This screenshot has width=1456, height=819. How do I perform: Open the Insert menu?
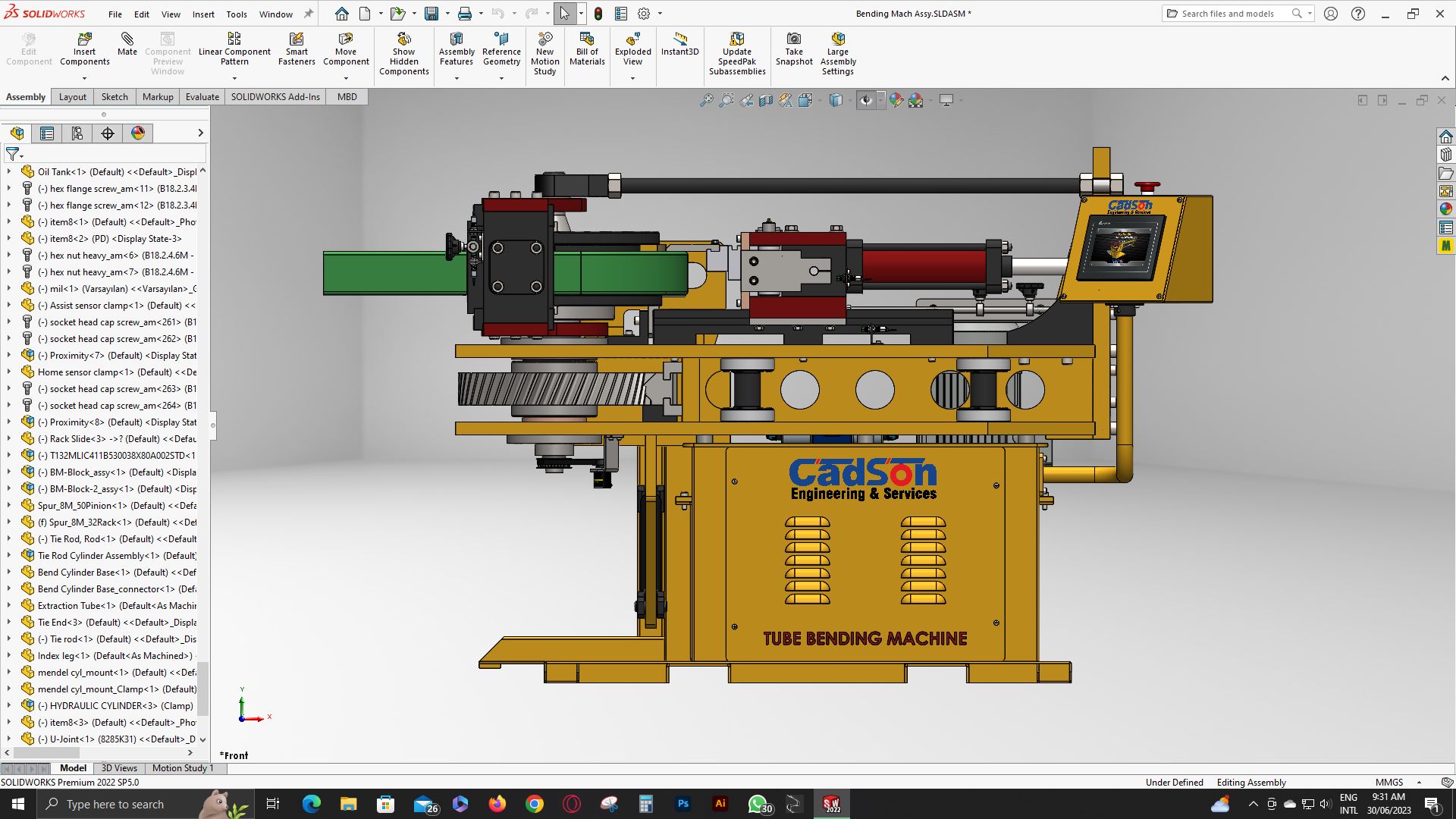(203, 14)
